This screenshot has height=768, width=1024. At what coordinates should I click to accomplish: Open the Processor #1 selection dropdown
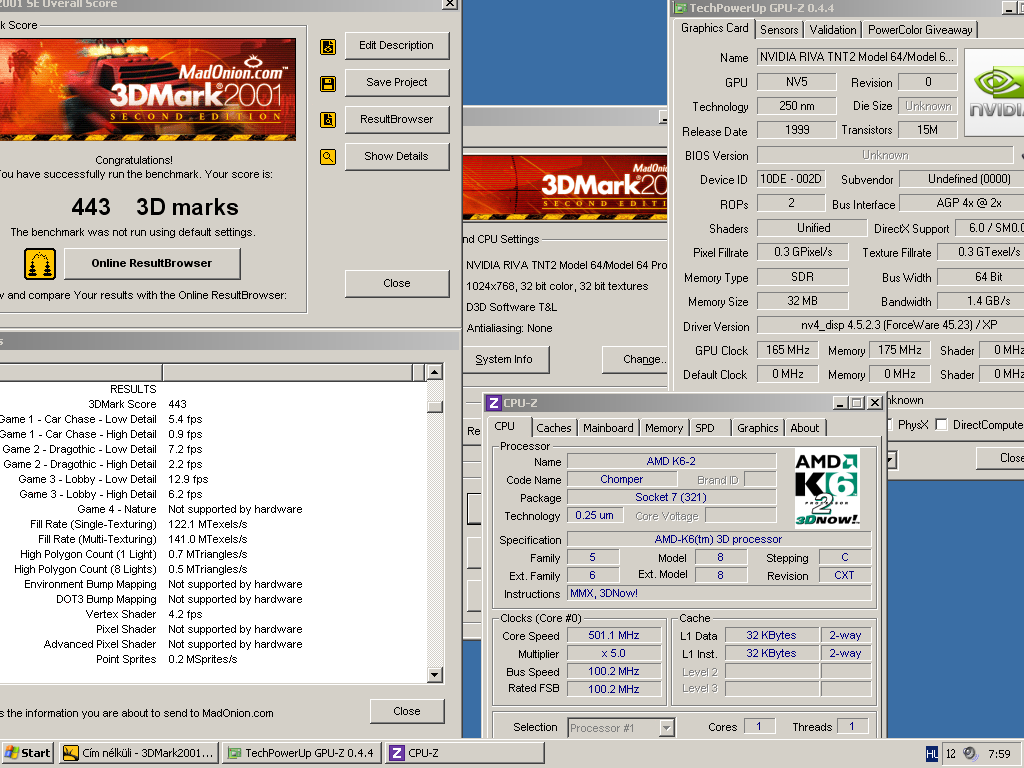(666, 728)
